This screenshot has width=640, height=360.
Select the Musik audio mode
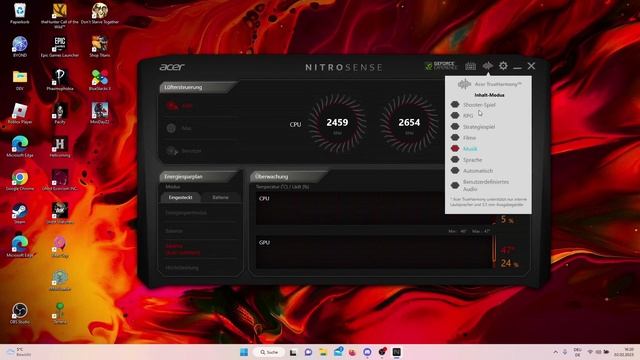point(470,149)
